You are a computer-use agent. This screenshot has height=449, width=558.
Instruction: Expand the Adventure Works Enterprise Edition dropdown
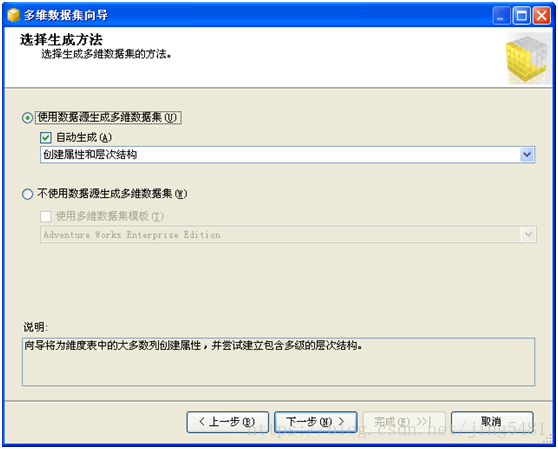528,234
